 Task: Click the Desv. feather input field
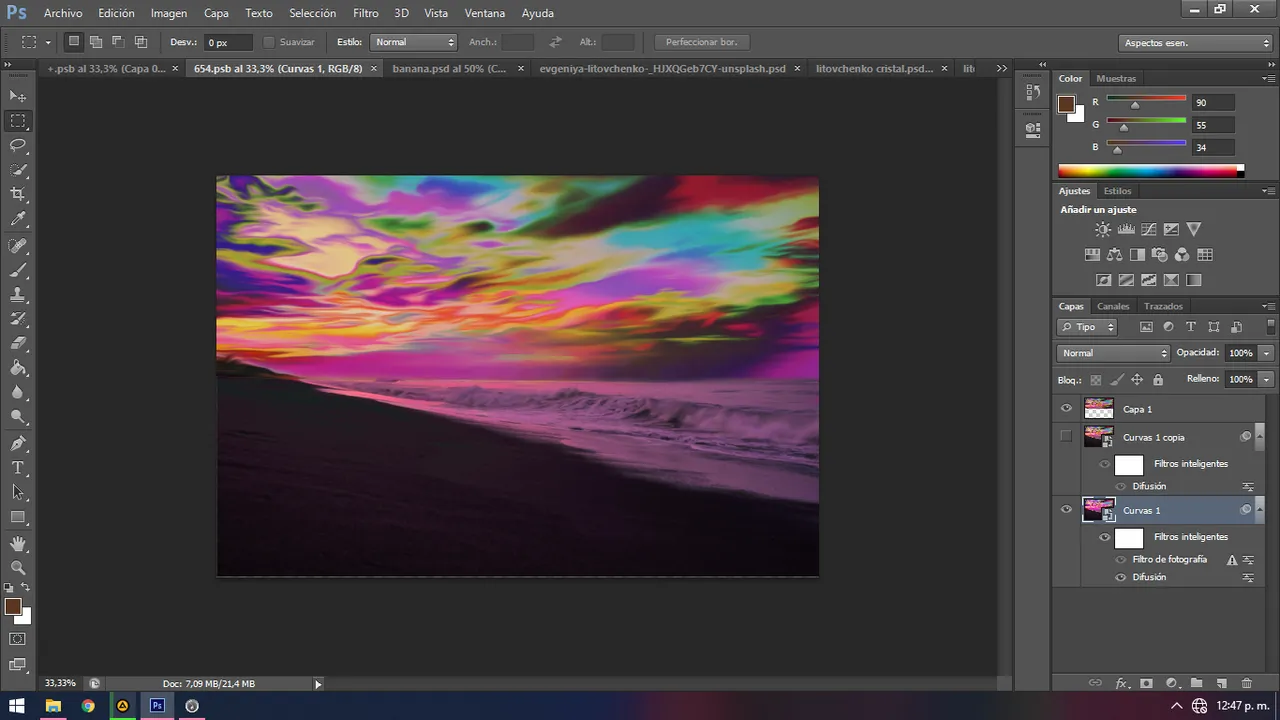[229, 42]
